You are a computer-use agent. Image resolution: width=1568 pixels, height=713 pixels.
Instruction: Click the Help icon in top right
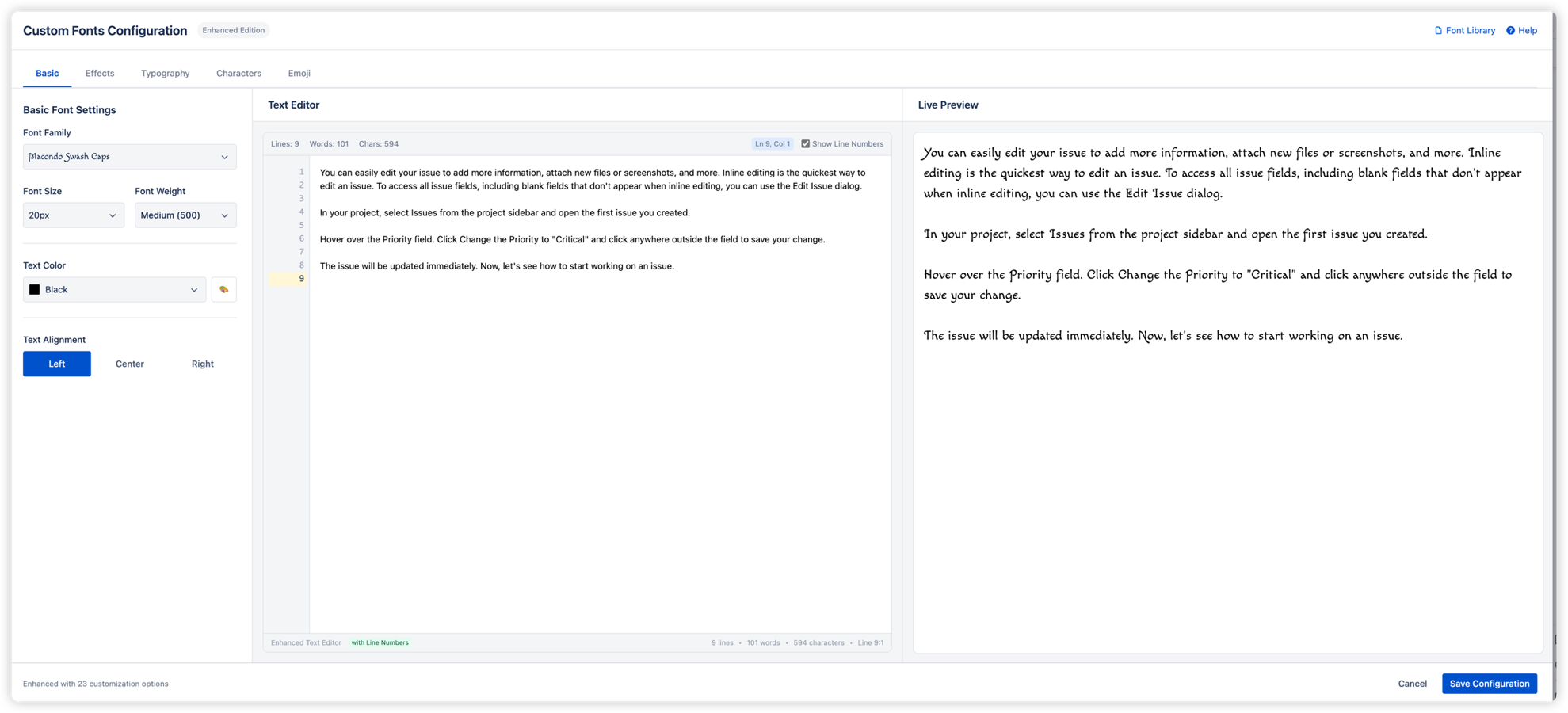1509,30
